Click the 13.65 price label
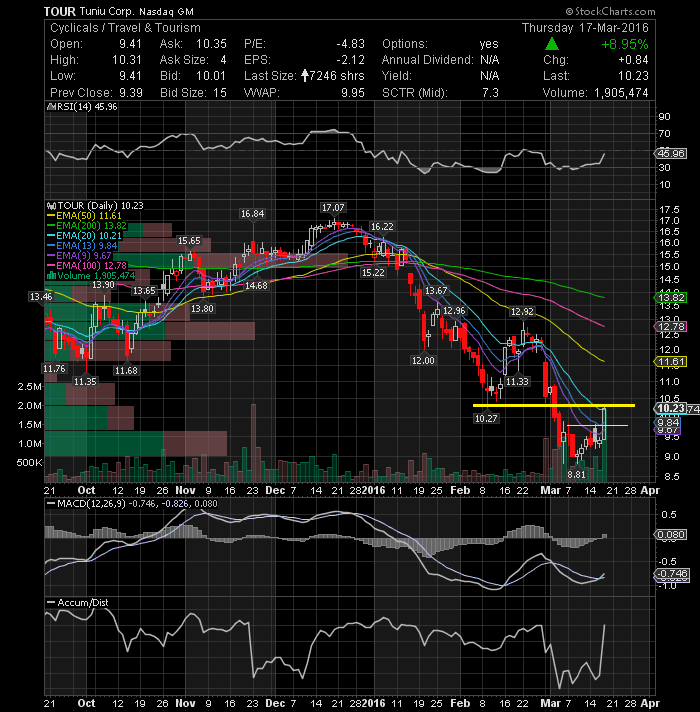700x712 pixels. coord(144,291)
